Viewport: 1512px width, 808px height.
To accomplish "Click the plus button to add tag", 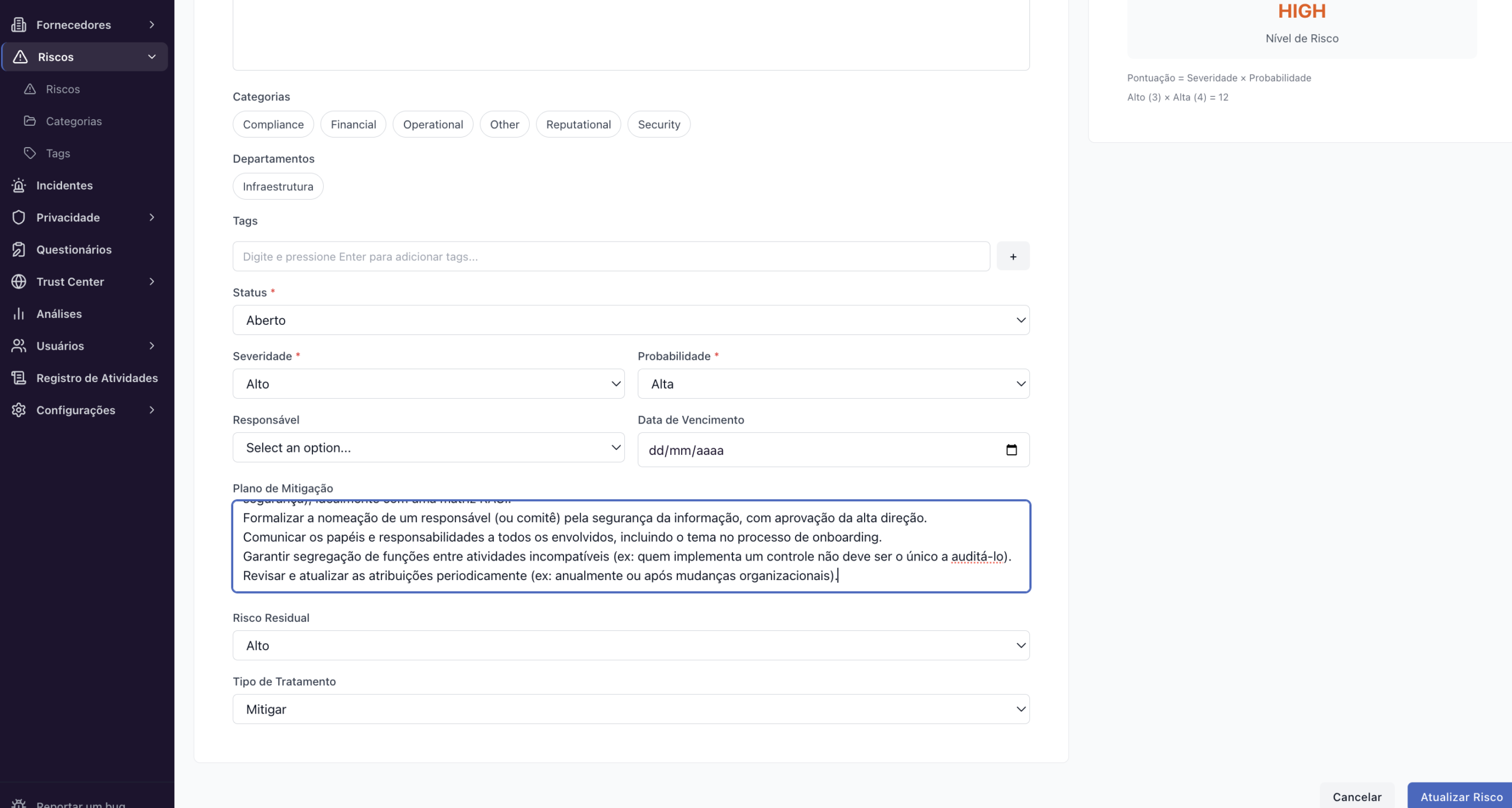I will click(x=1013, y=256).
